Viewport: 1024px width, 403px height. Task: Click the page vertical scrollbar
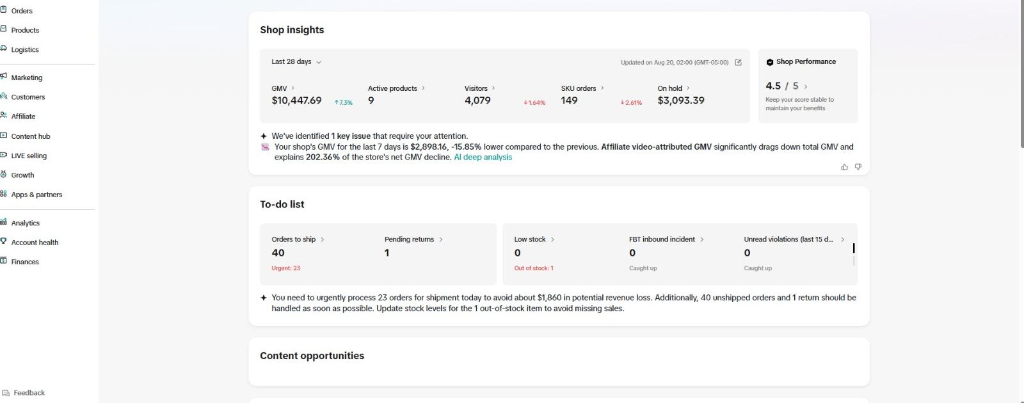point(1021,73)
